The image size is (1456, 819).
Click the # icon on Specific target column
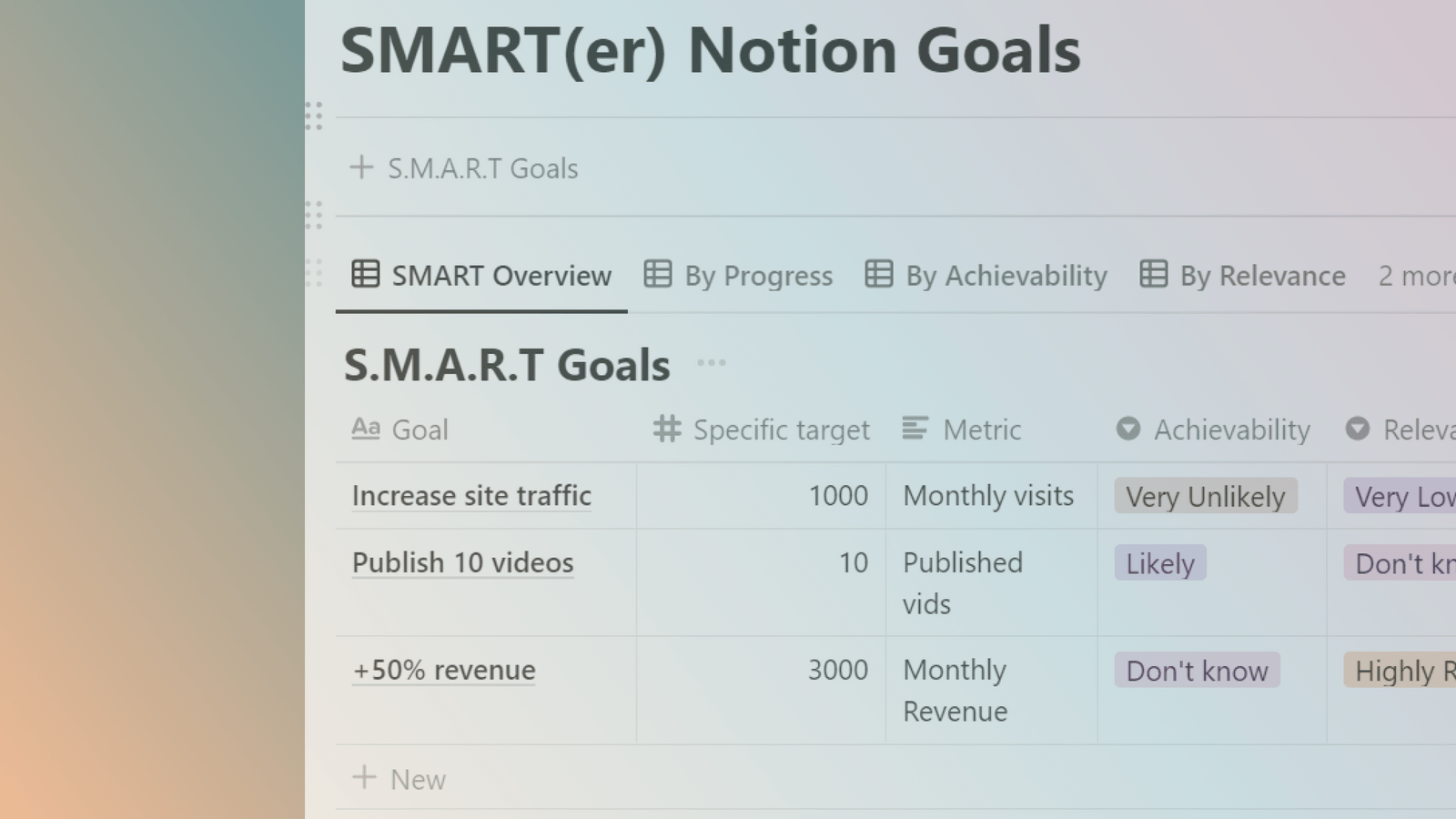point(665,429)
